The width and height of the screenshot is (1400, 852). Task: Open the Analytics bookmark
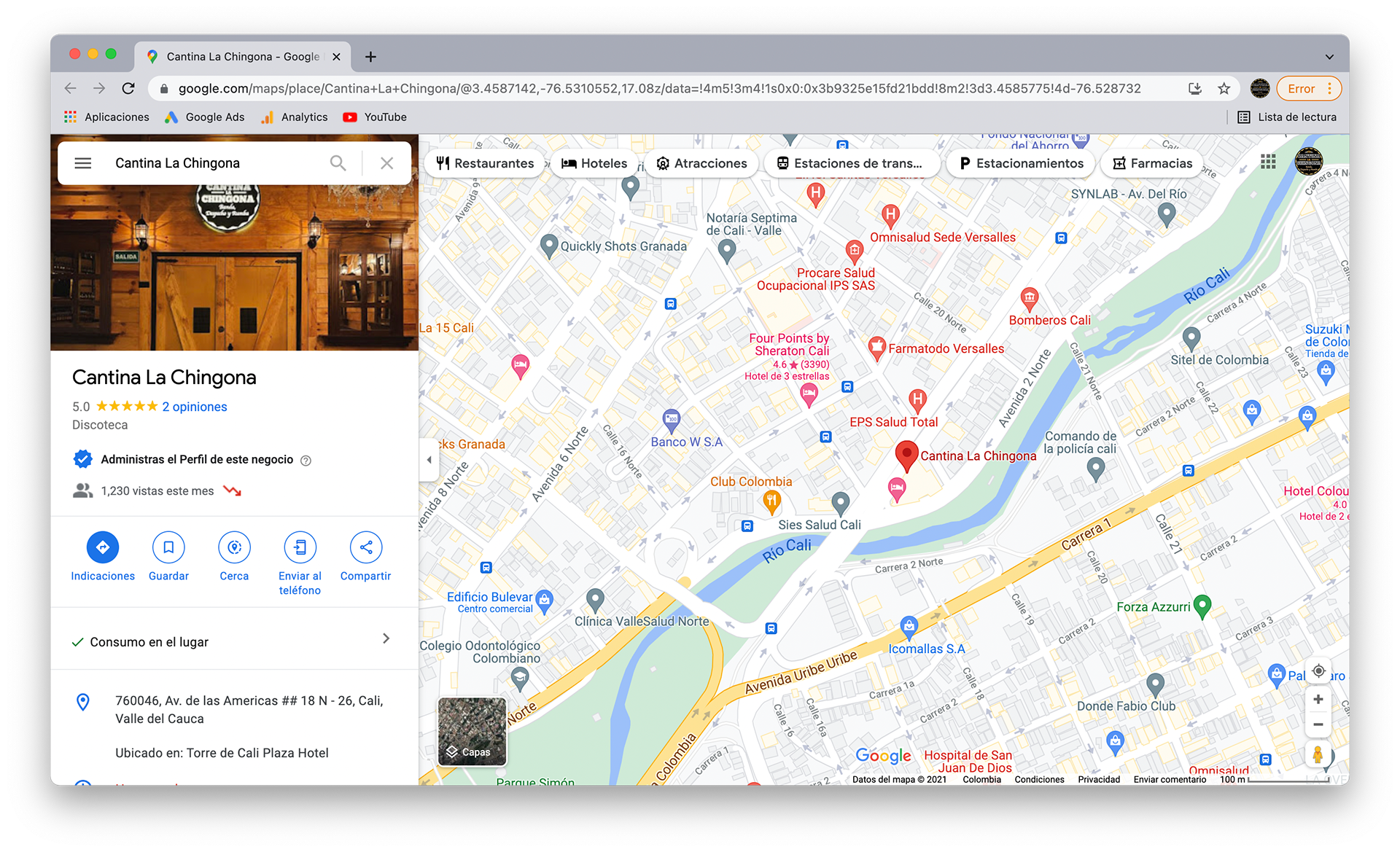(x=295, y=117)
